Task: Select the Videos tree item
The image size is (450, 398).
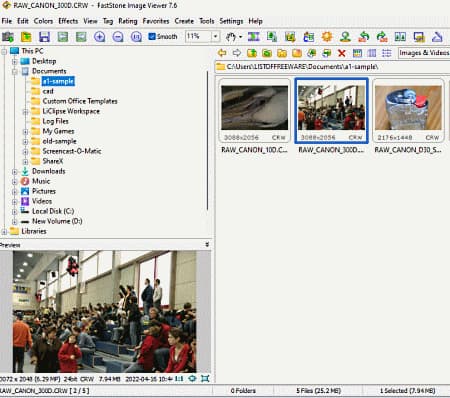Action: click(x=42, y=201)
